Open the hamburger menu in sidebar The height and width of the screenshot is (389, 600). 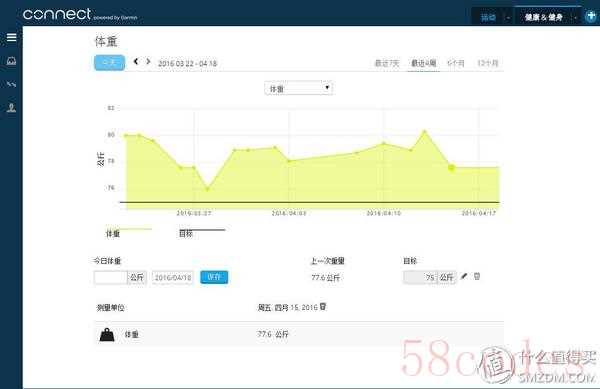[x=11, y=37]
